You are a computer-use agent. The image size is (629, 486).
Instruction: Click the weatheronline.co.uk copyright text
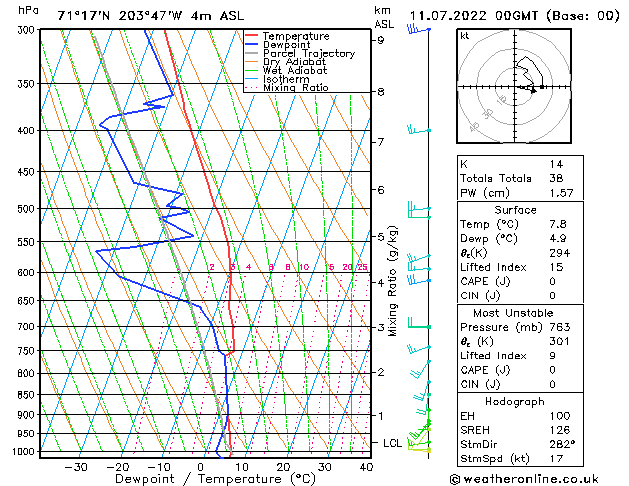tap(524, 479)
